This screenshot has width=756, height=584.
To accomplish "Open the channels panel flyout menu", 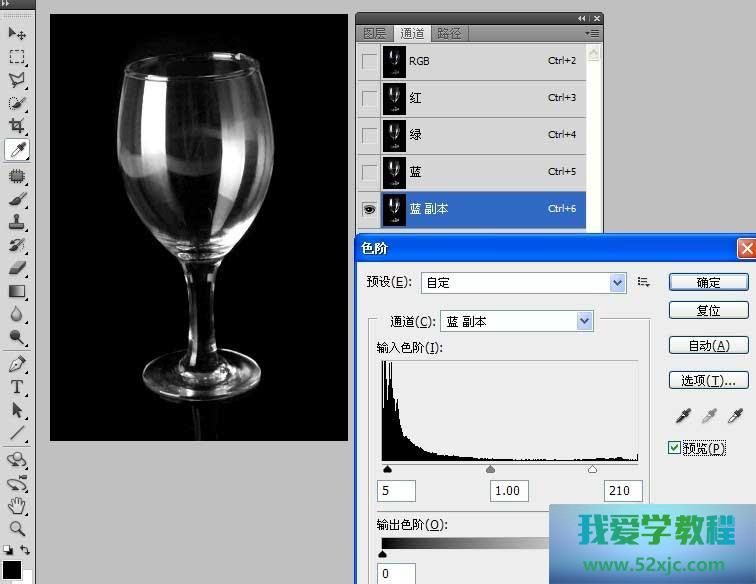I will pos(593,33).
